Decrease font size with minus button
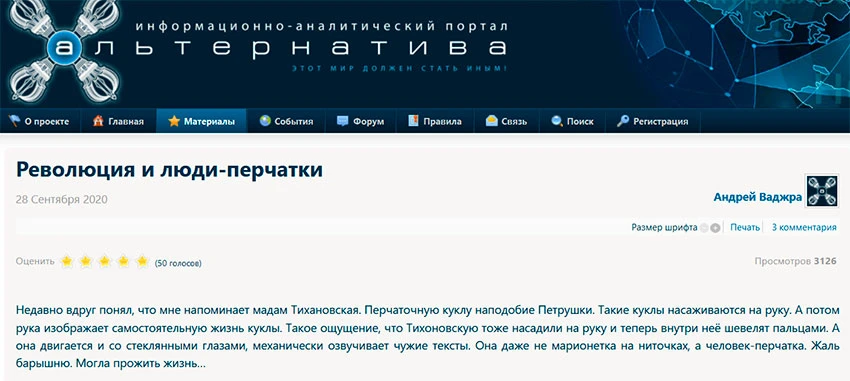850x381 pixels. pyautogui.click(x=704, y=228)
